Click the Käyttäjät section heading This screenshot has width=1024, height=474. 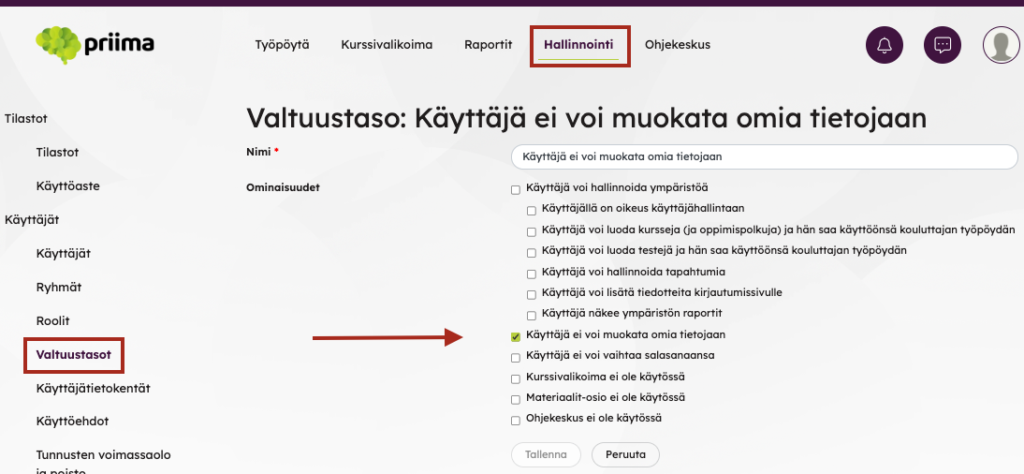coord(31,220)
